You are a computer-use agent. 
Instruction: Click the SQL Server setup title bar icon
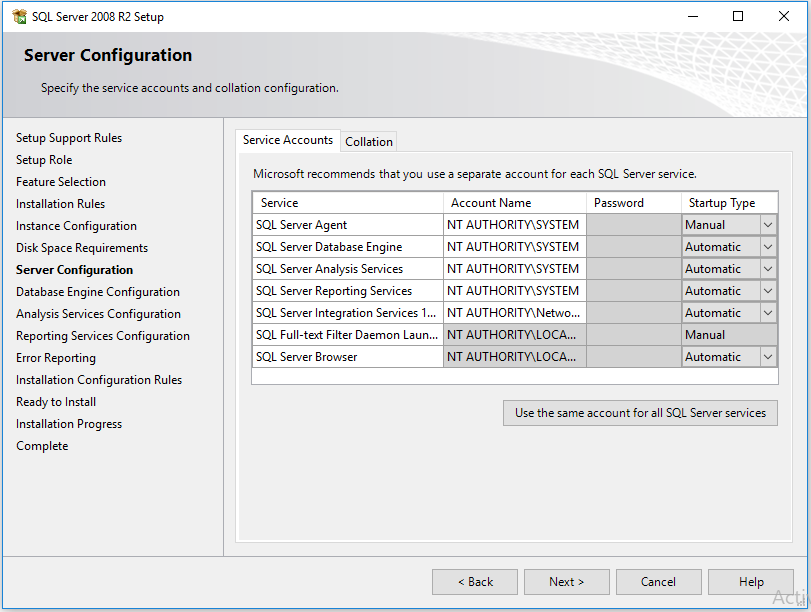tap(19, 17)
